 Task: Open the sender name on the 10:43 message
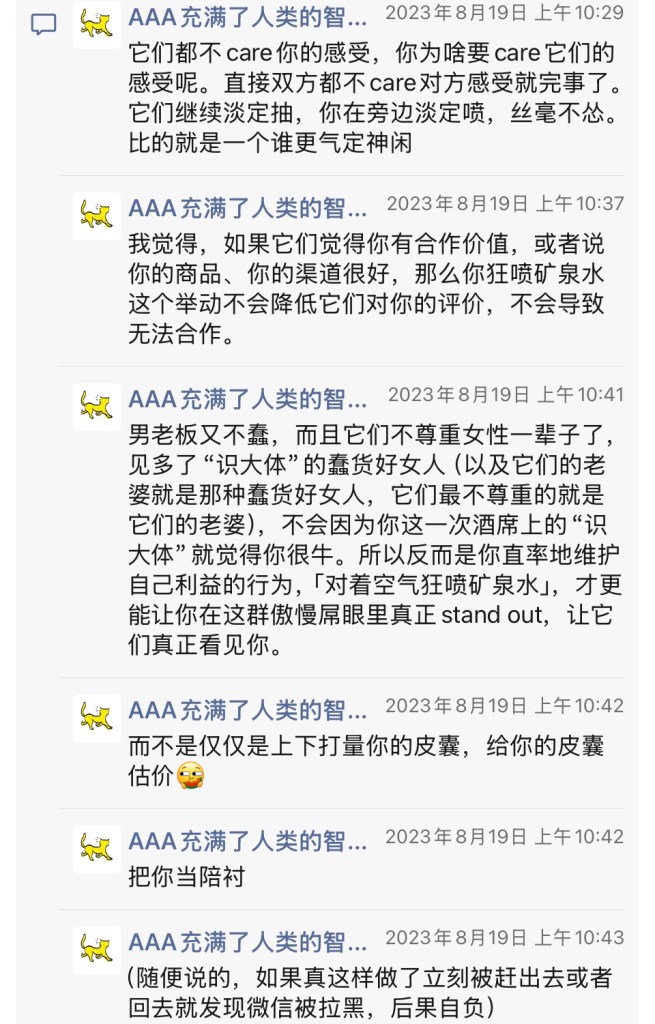(247, 942)
